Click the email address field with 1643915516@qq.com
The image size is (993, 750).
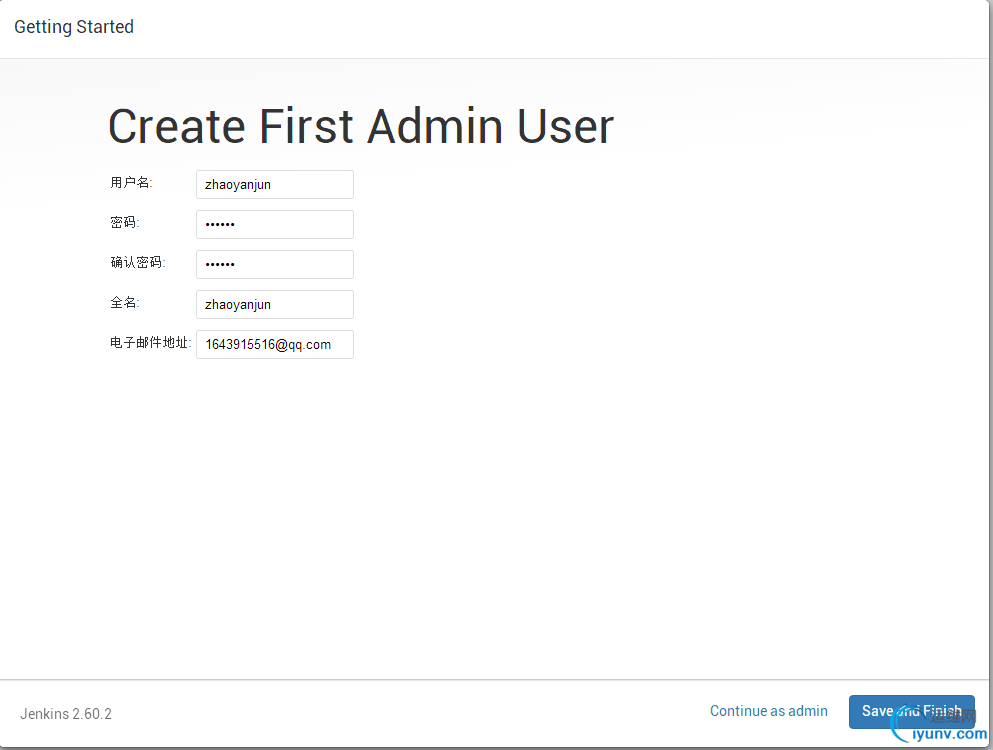(275, 344)
